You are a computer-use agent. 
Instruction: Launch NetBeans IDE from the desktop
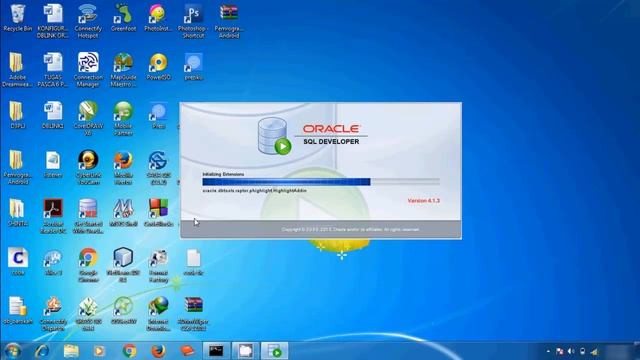click(x=123, y=265)
